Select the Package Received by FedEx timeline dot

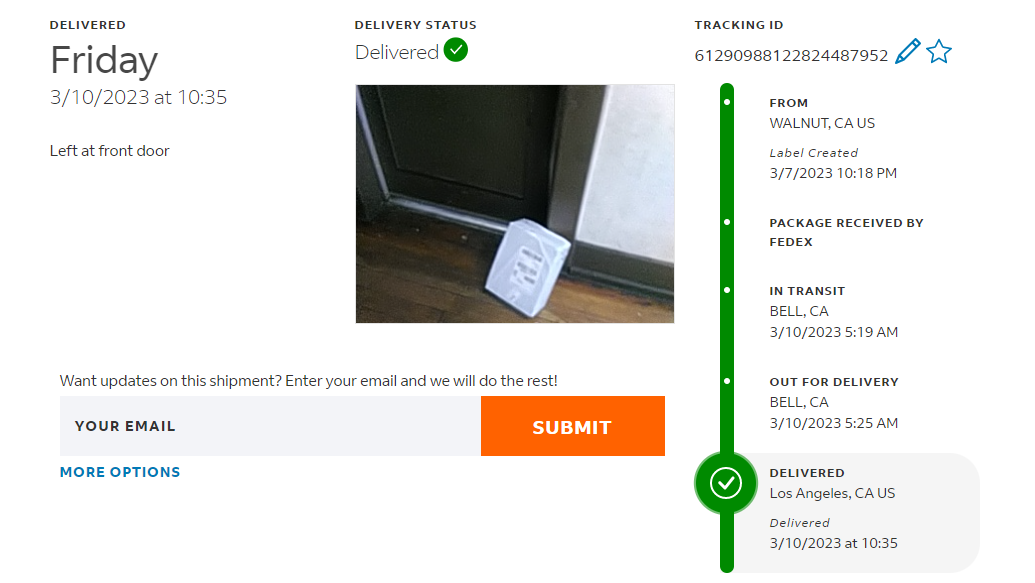727,222
